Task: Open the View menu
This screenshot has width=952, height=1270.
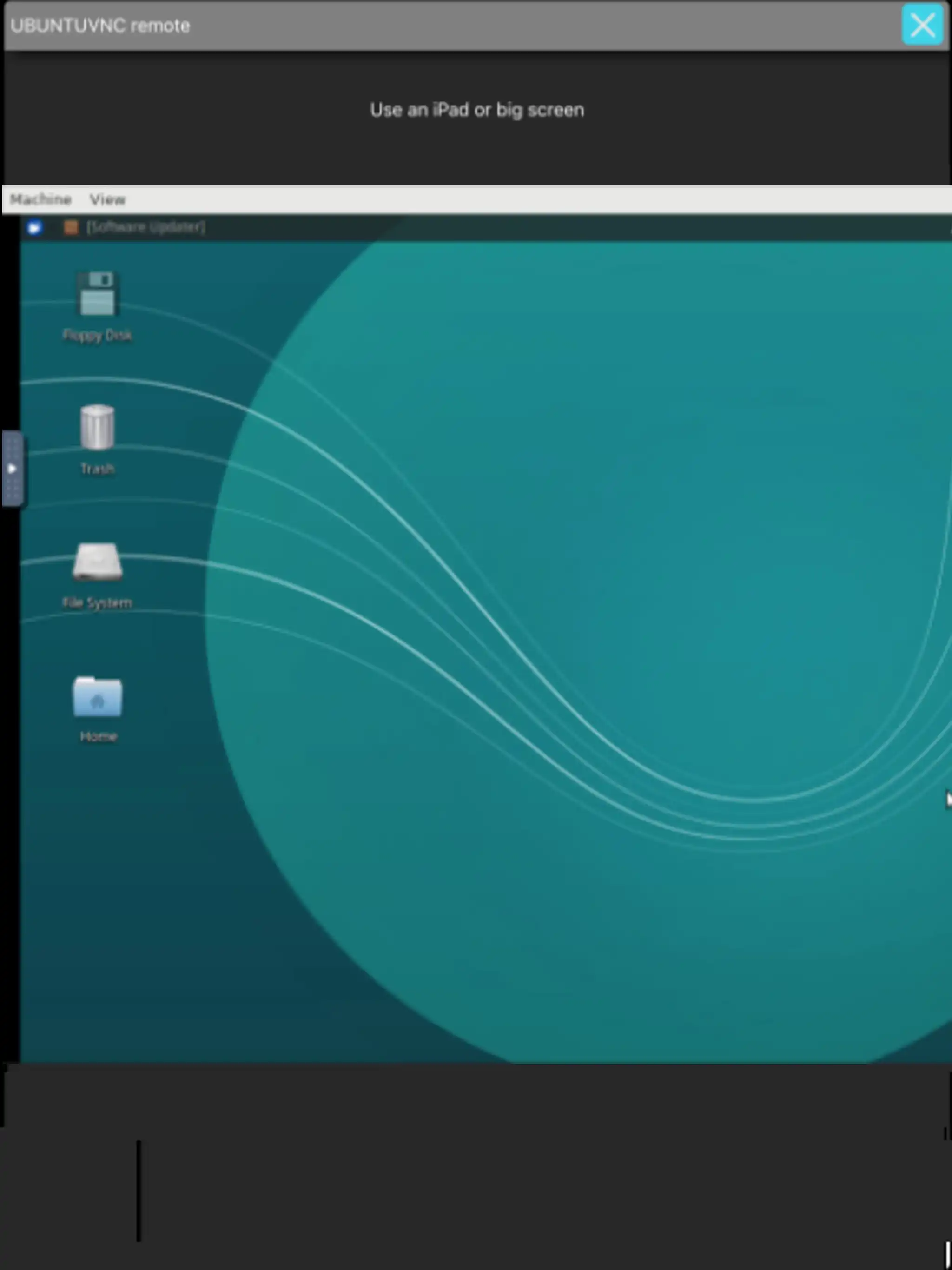Action: pos(108,199)
